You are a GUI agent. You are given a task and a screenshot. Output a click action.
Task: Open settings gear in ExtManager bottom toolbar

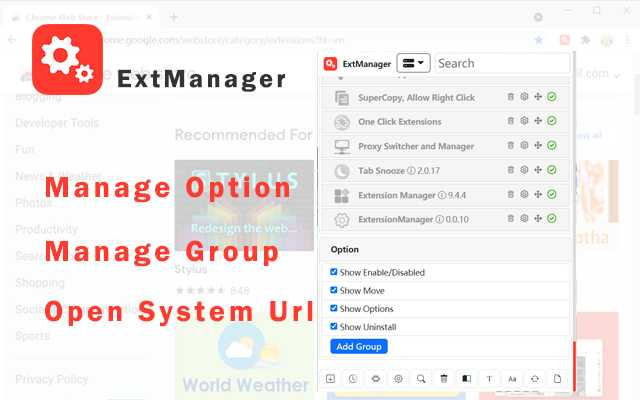tap(398, 379)
